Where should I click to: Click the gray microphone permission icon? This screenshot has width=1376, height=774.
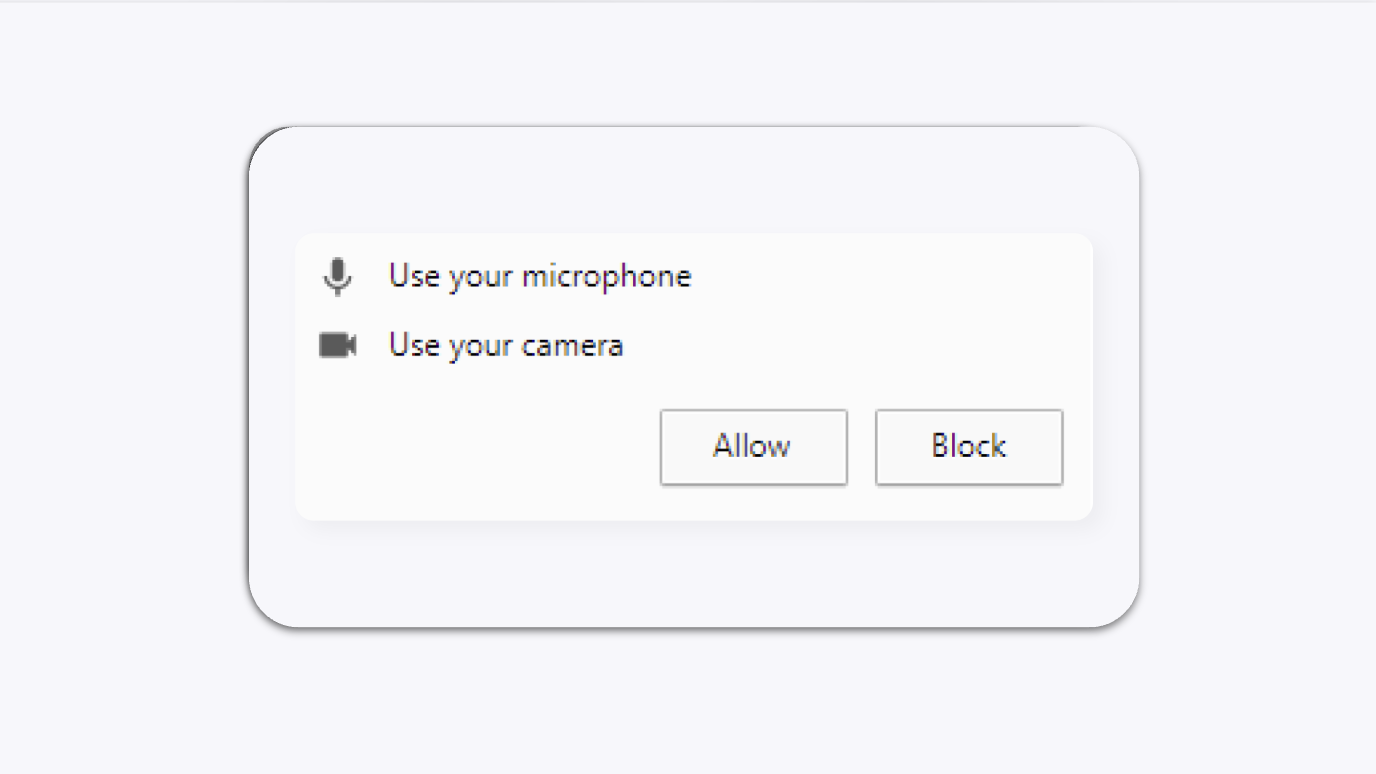click(338, 277)
